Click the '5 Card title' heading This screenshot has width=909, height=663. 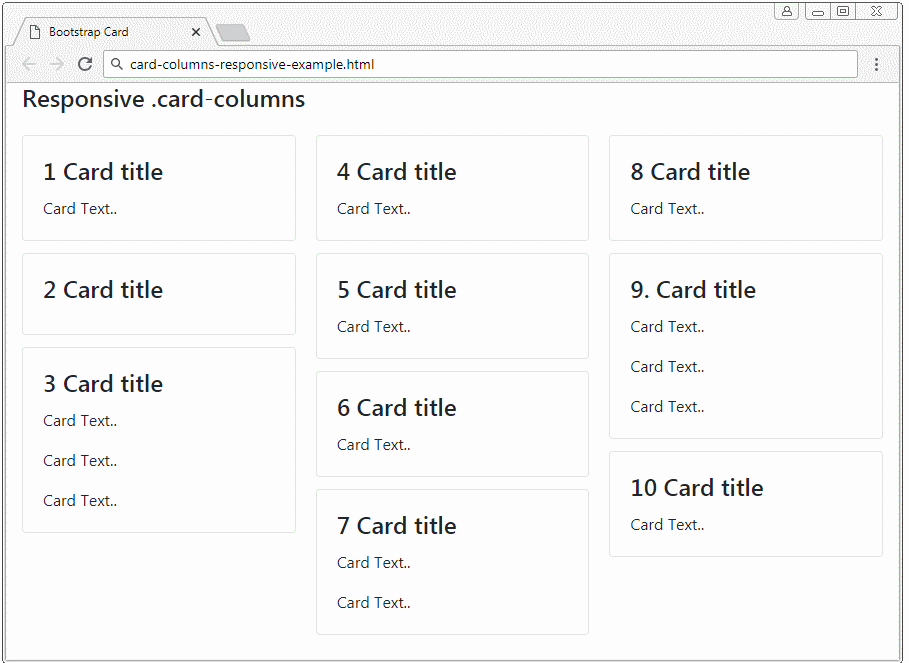396,290
